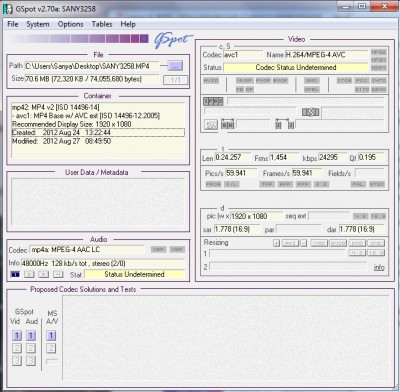Click Resizing row 1 output field
Screen dimensions: 400x392
(x=277, y=254)
